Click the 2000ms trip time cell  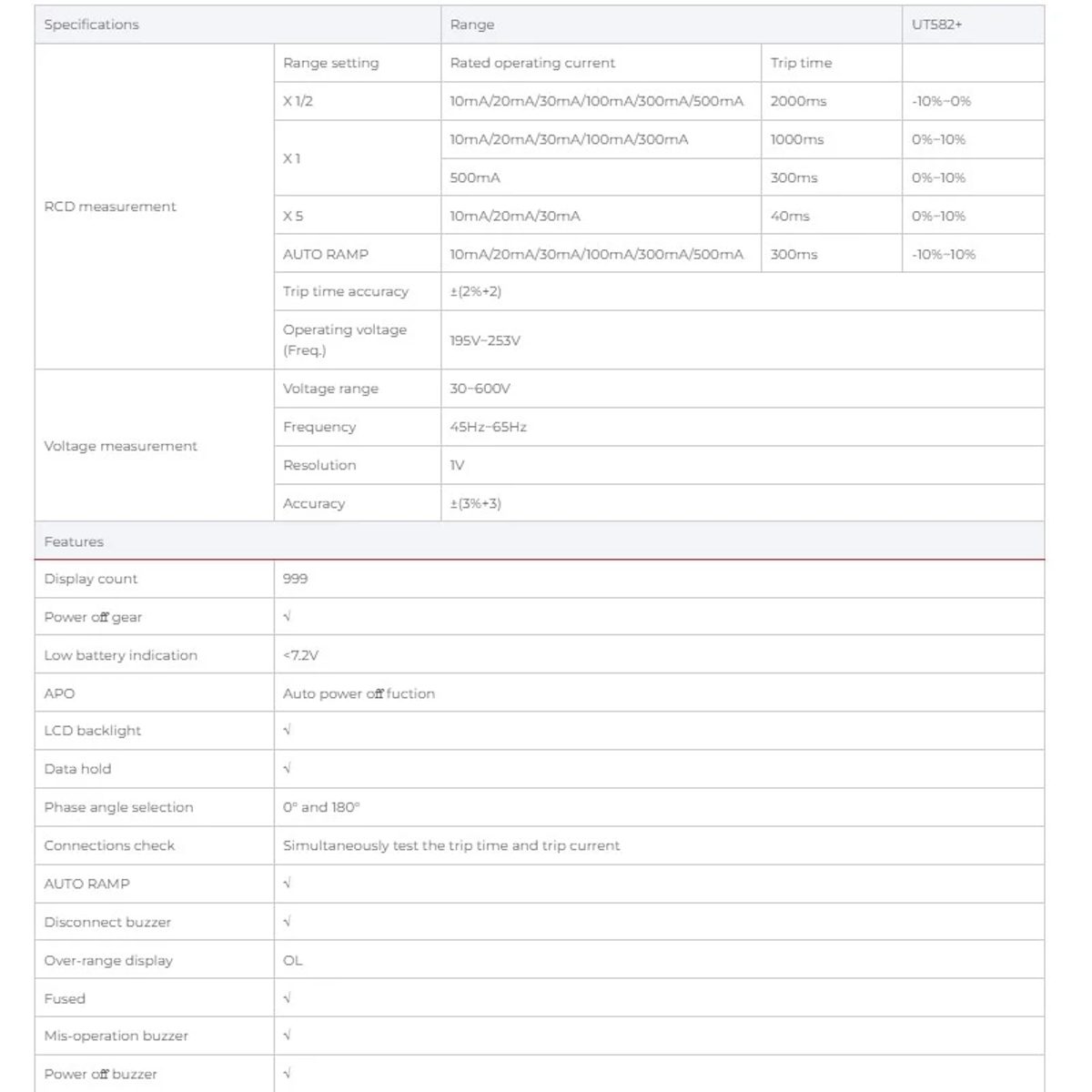tap(832, 101)
